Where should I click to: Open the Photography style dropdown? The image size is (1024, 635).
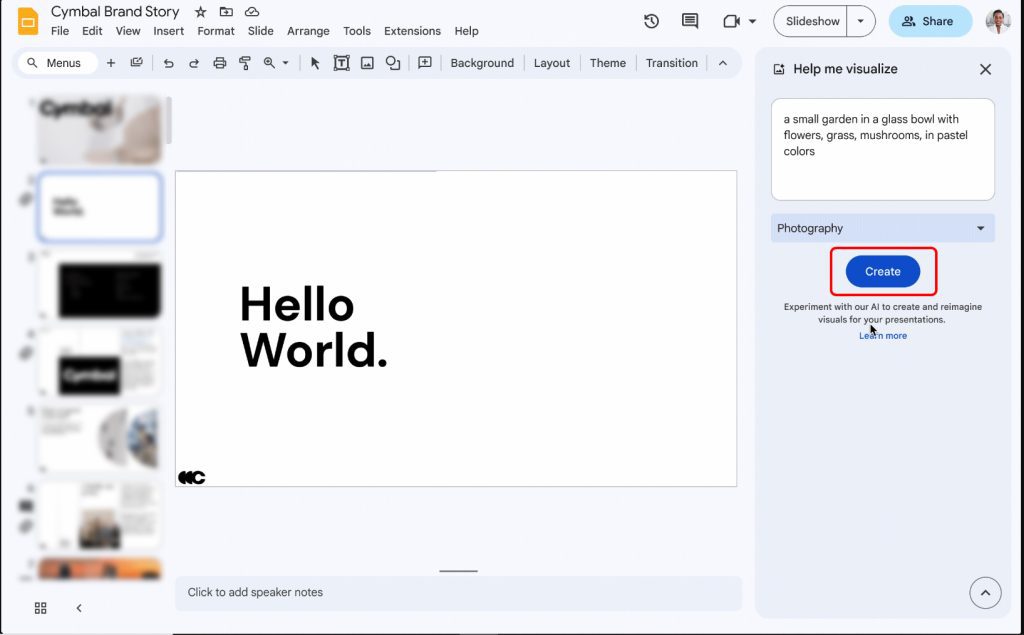[882, 228]
